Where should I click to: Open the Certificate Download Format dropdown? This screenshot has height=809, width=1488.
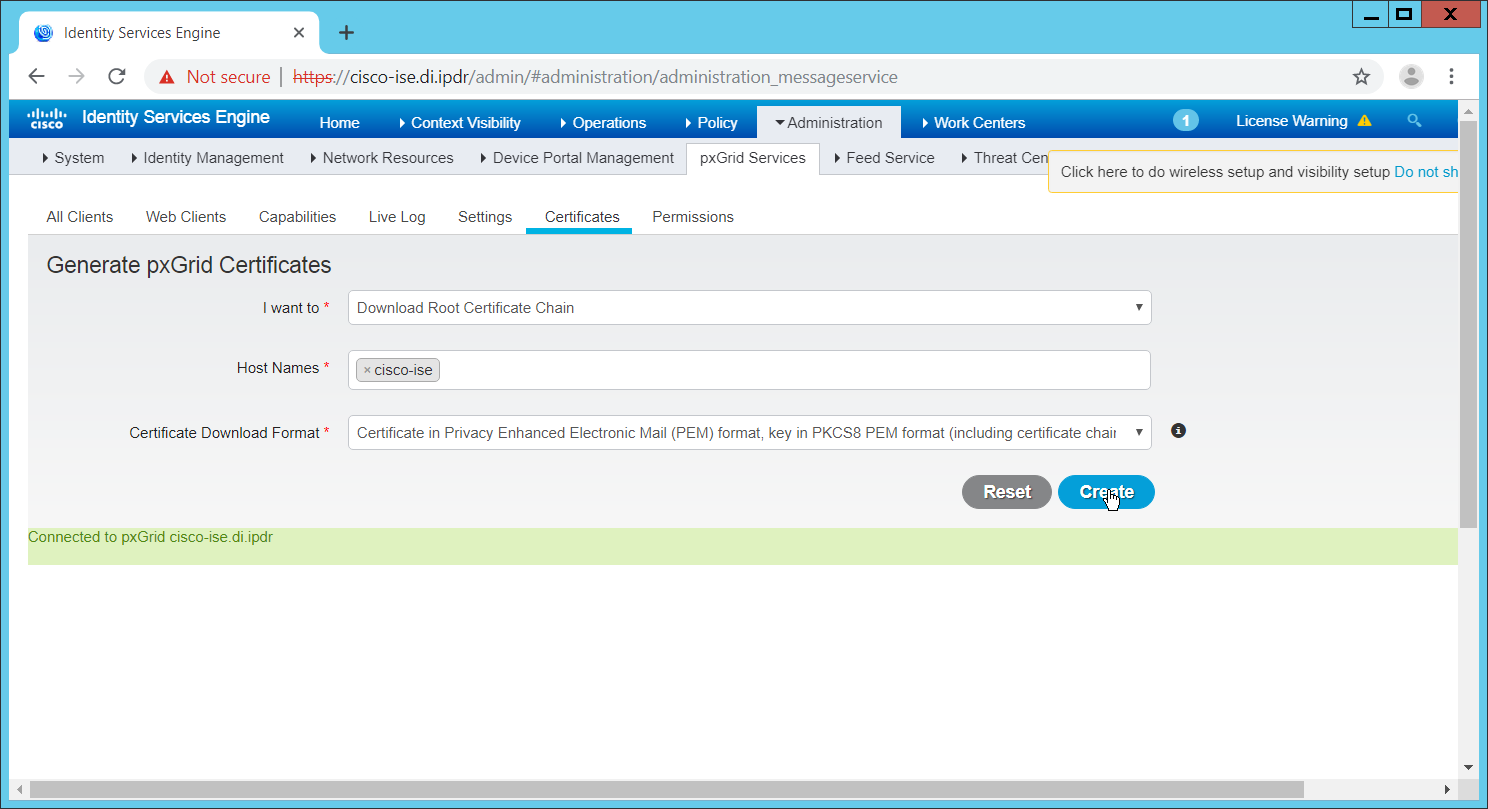point(749,433)
